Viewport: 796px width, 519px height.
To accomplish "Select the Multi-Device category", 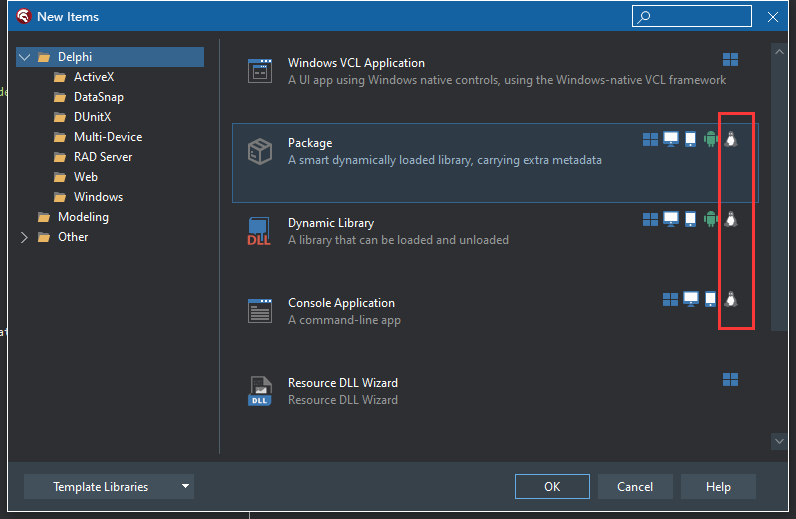I will (x=108, y=137).
